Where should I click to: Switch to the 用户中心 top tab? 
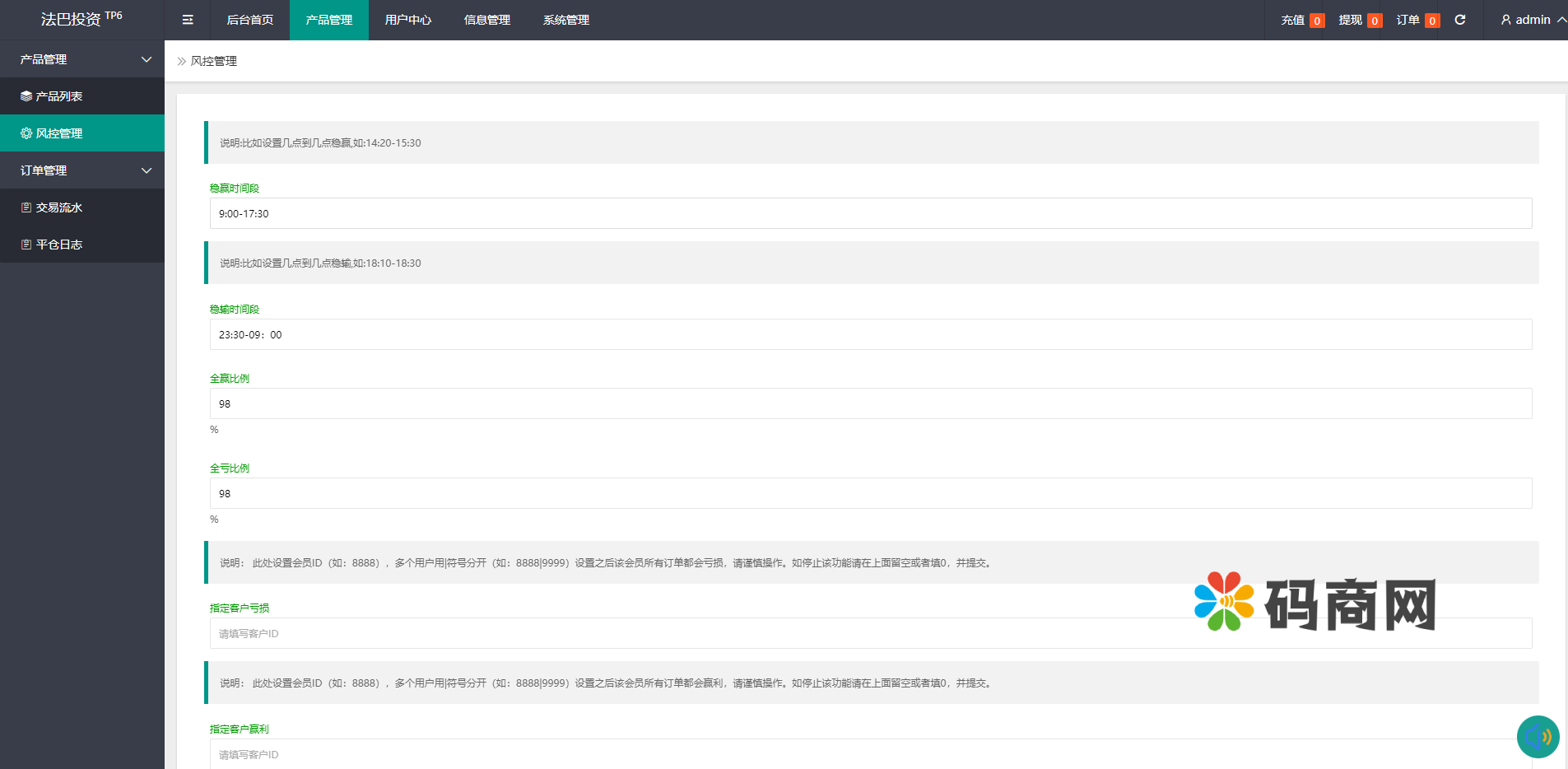[408, 20]
